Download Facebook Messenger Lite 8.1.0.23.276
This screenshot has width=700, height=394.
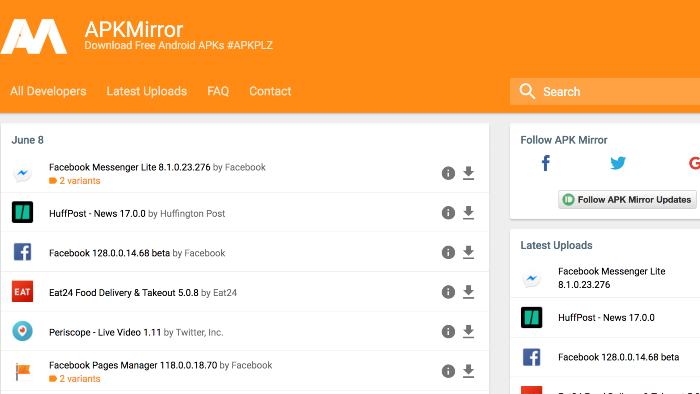468,173
